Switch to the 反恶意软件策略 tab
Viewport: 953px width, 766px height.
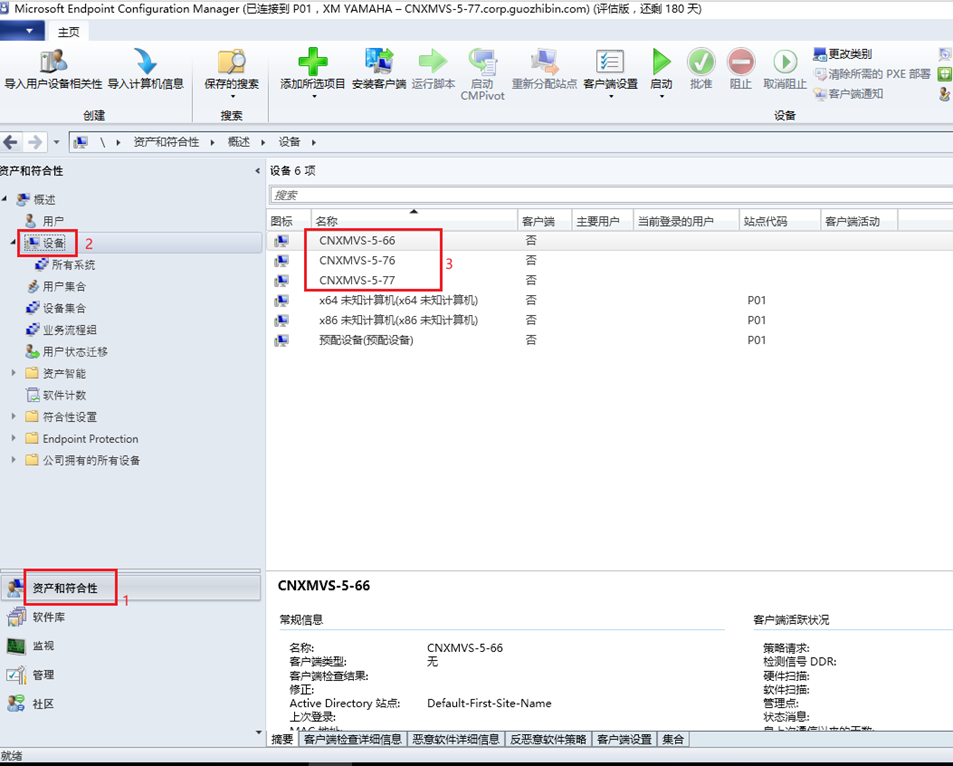[x=548, y=739]
